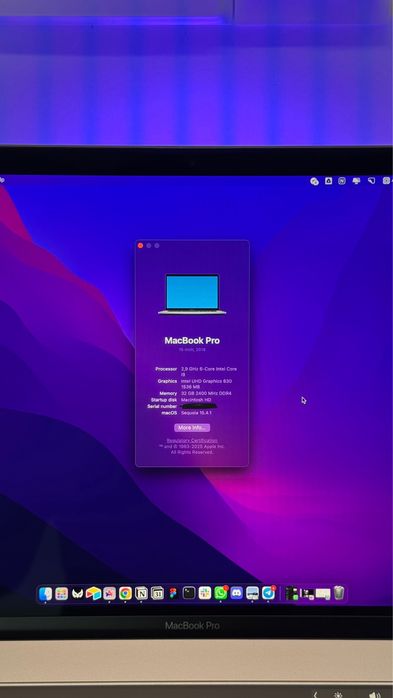Open the first minimized window thumbnail in Dock
393x698 pixels.
(292, 593)
